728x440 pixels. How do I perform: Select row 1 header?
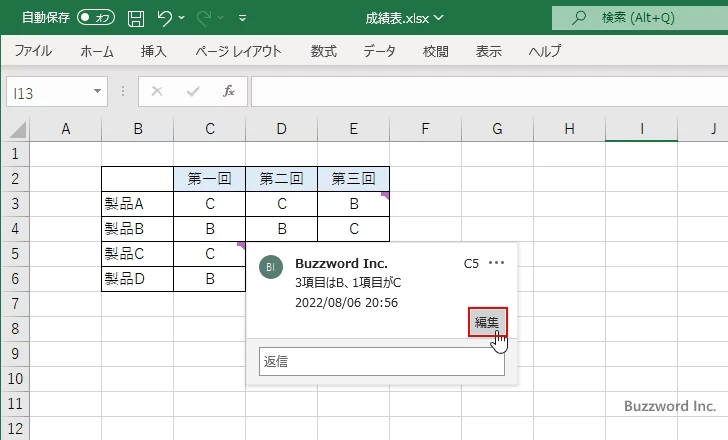click(x=15, y=154)
